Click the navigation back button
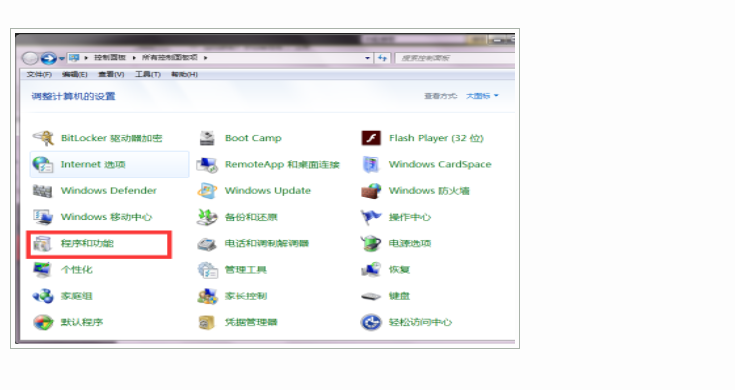Image resolution: width=735 pixels, height=390 pixels. tap(30, 58)
